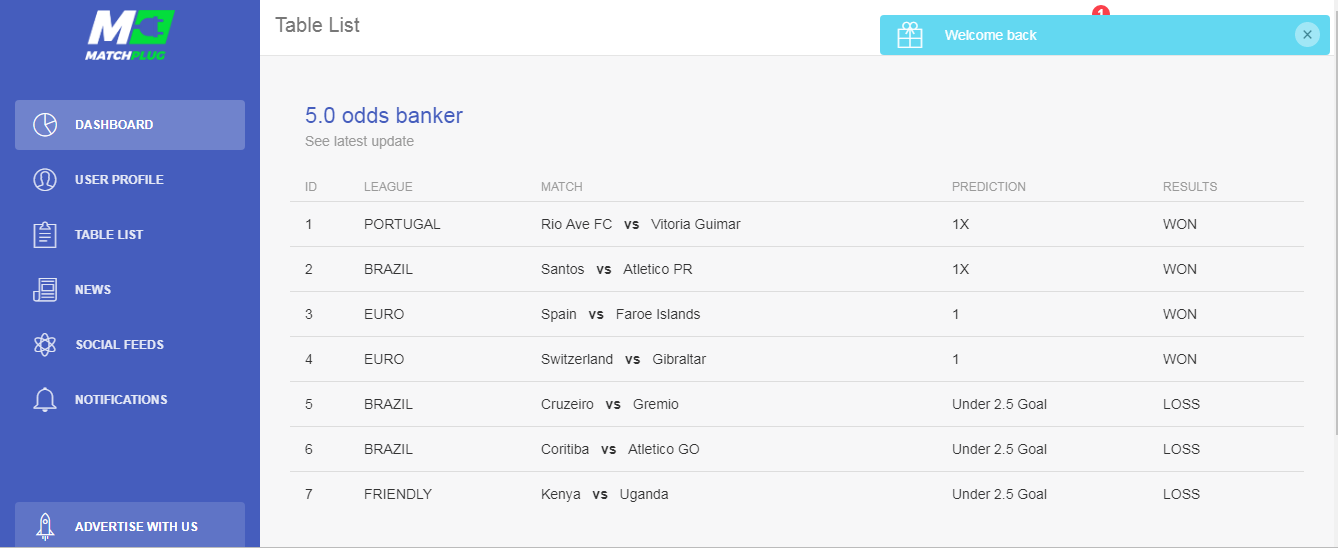The width and height of the screenshot is (1338, 548).
Task: Dismiss the Welcome back notification
Action: coord(1307,35)
